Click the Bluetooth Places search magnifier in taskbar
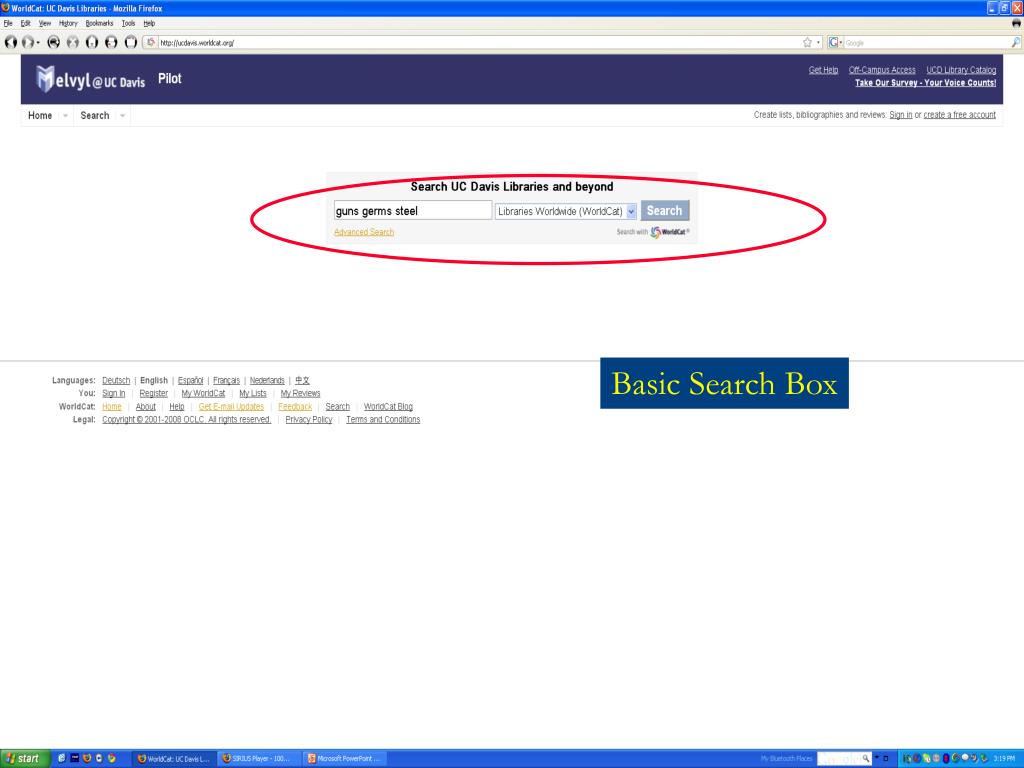This screenshot has height=768, width=1024. click(x=865, y=758)
